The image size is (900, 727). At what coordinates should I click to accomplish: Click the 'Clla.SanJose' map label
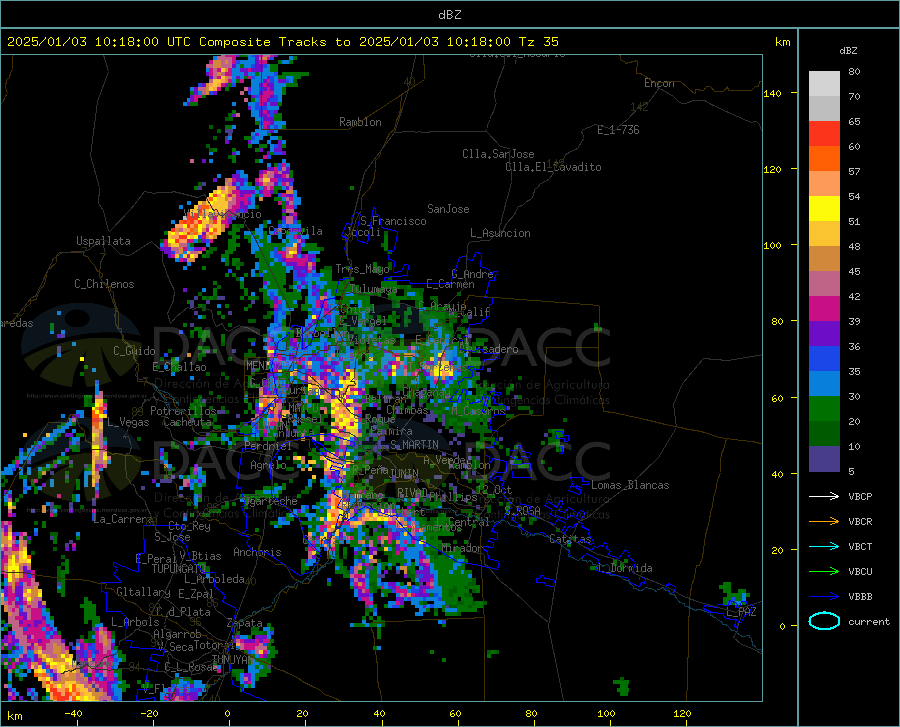(x=498, y=154)
